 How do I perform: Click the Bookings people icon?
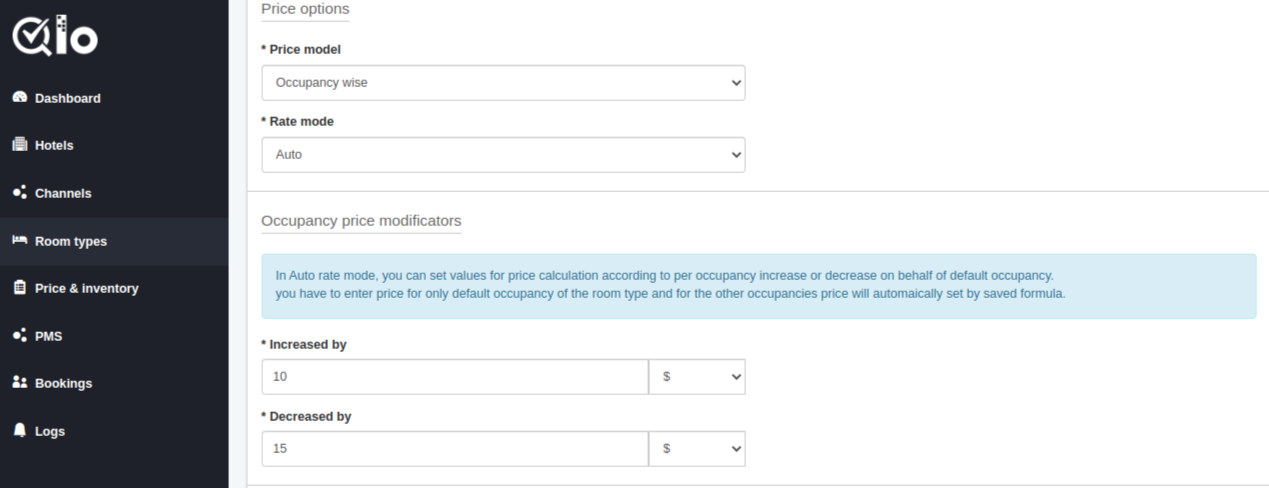tap(19, 383)
